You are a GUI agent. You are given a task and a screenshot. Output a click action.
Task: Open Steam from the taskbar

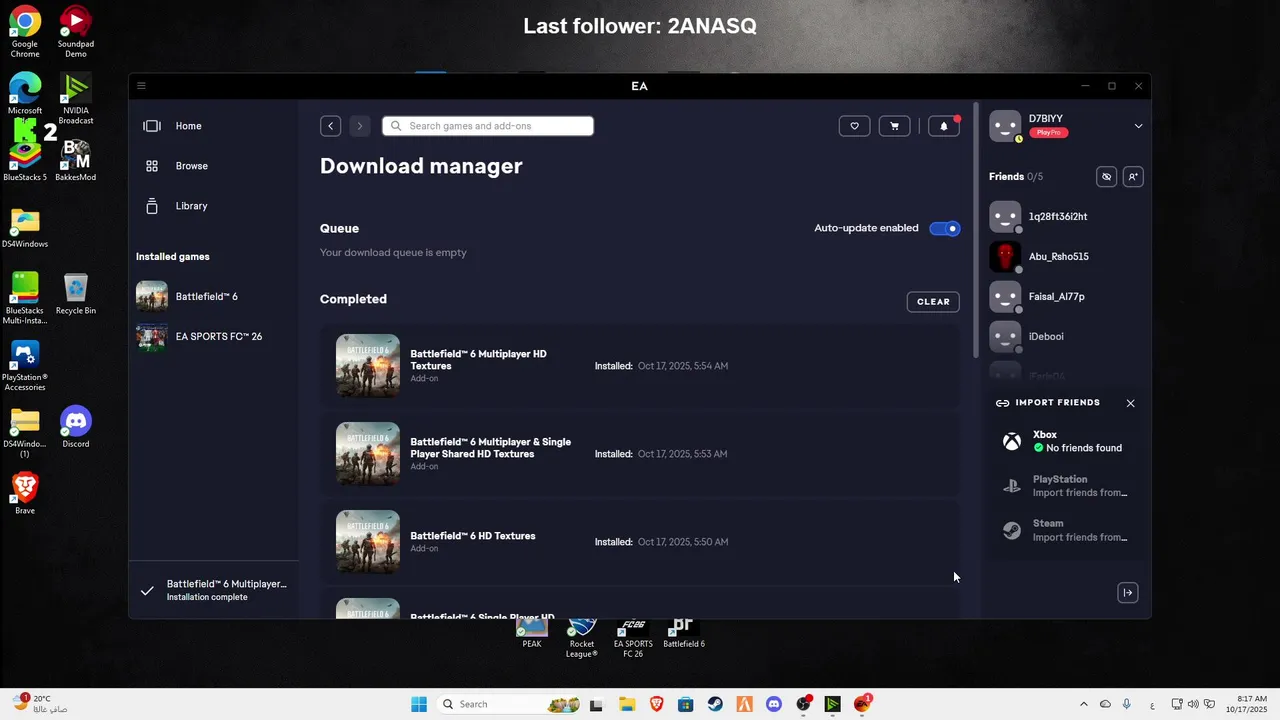click(x=715, y=704)
